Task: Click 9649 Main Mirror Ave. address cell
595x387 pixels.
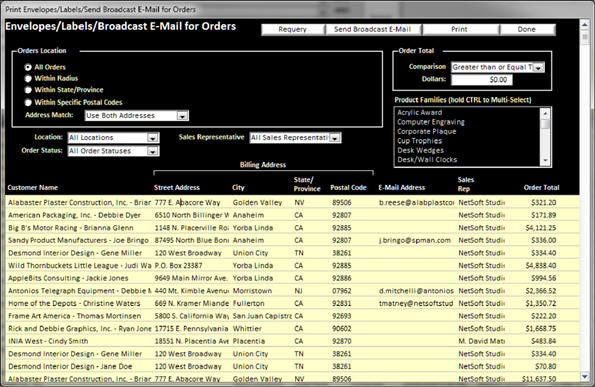Action: (x=191, y=278)
